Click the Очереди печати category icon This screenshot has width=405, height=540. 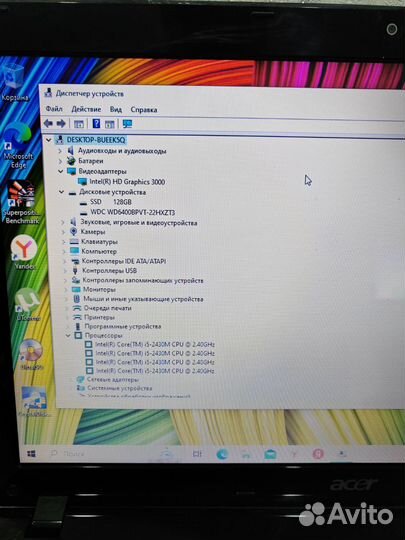[77, 308]
